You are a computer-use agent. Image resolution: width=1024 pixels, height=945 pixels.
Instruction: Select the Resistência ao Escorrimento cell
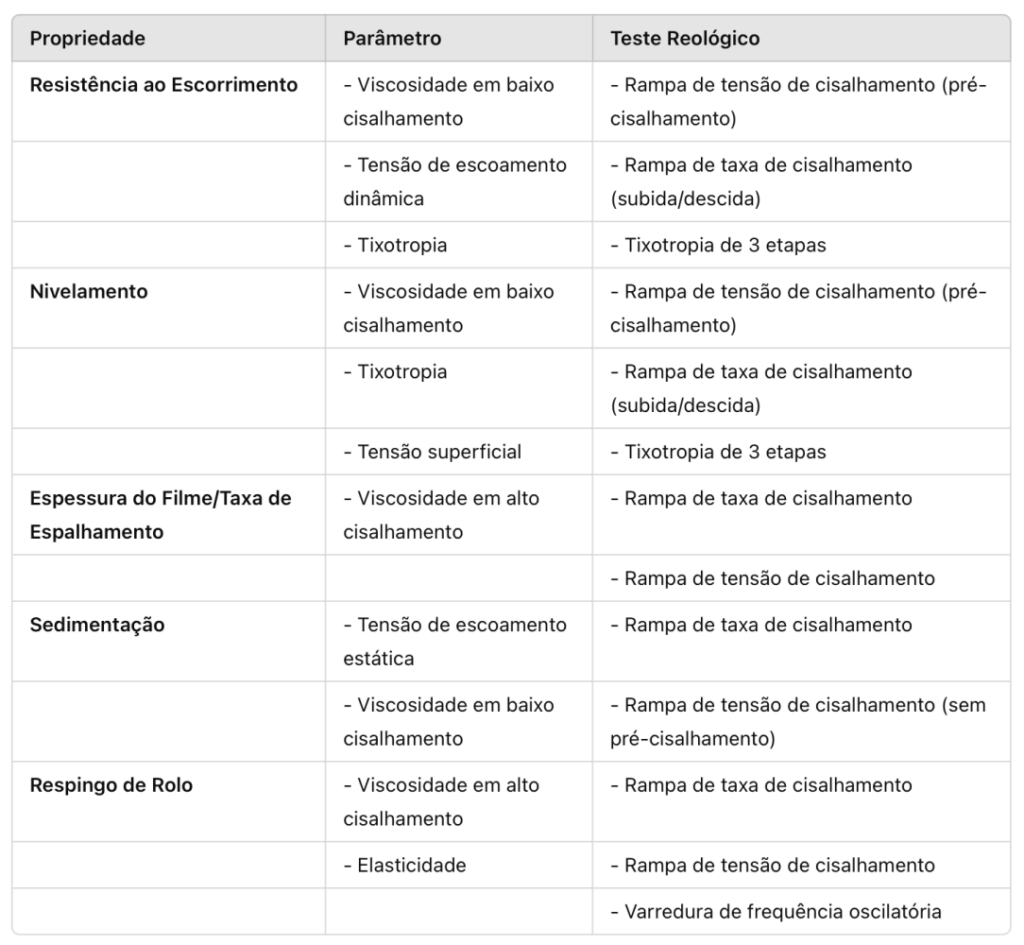click(168, 101)
